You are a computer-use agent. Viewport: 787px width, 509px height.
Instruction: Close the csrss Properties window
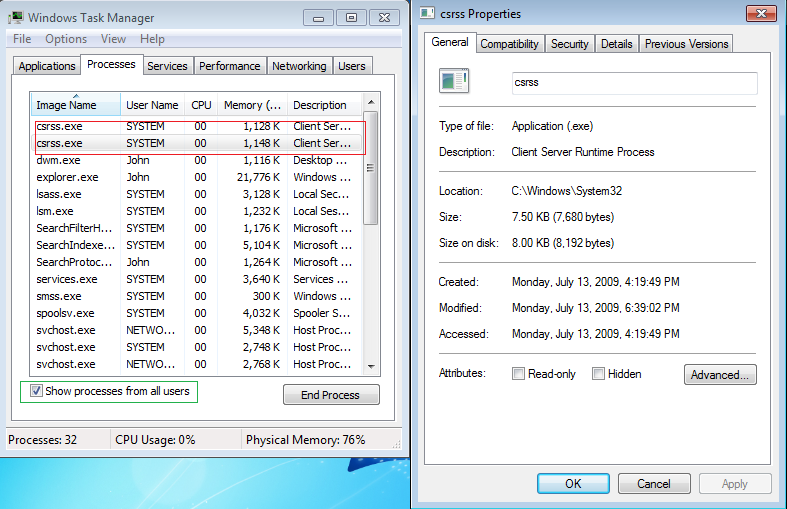761,14
